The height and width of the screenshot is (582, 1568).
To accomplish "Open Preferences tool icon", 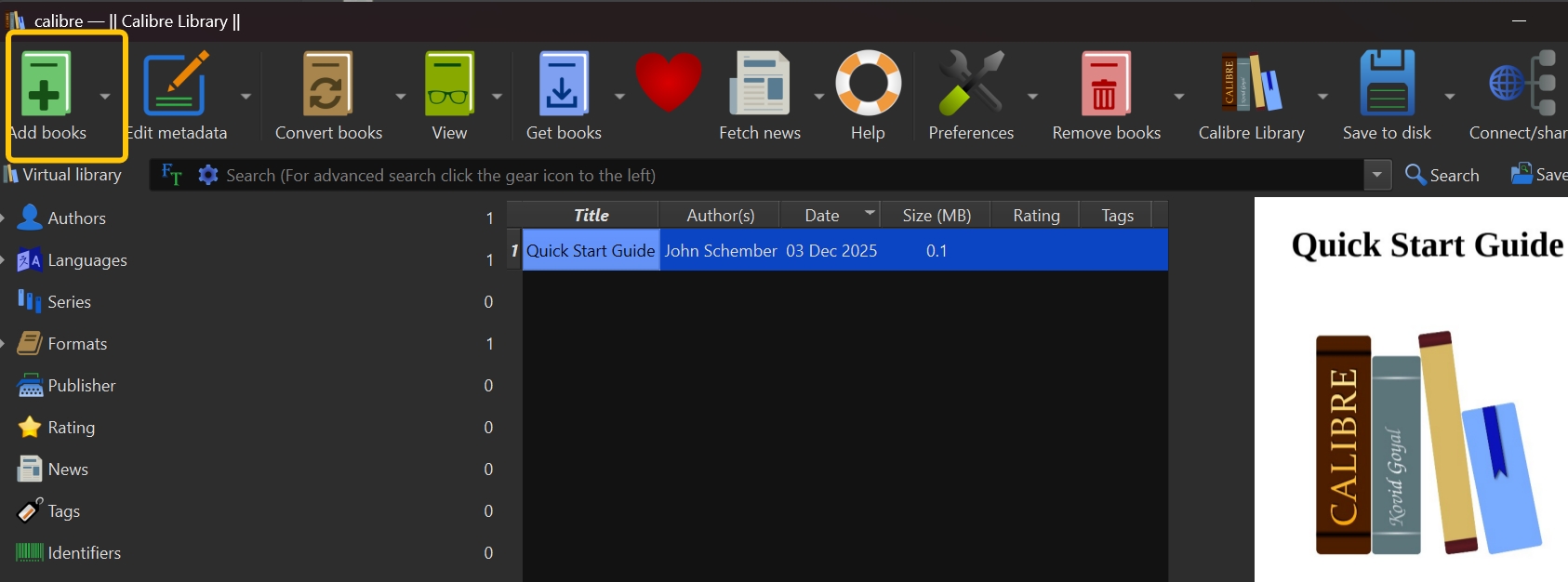I will pyautogui.click(x=970, y=85).
